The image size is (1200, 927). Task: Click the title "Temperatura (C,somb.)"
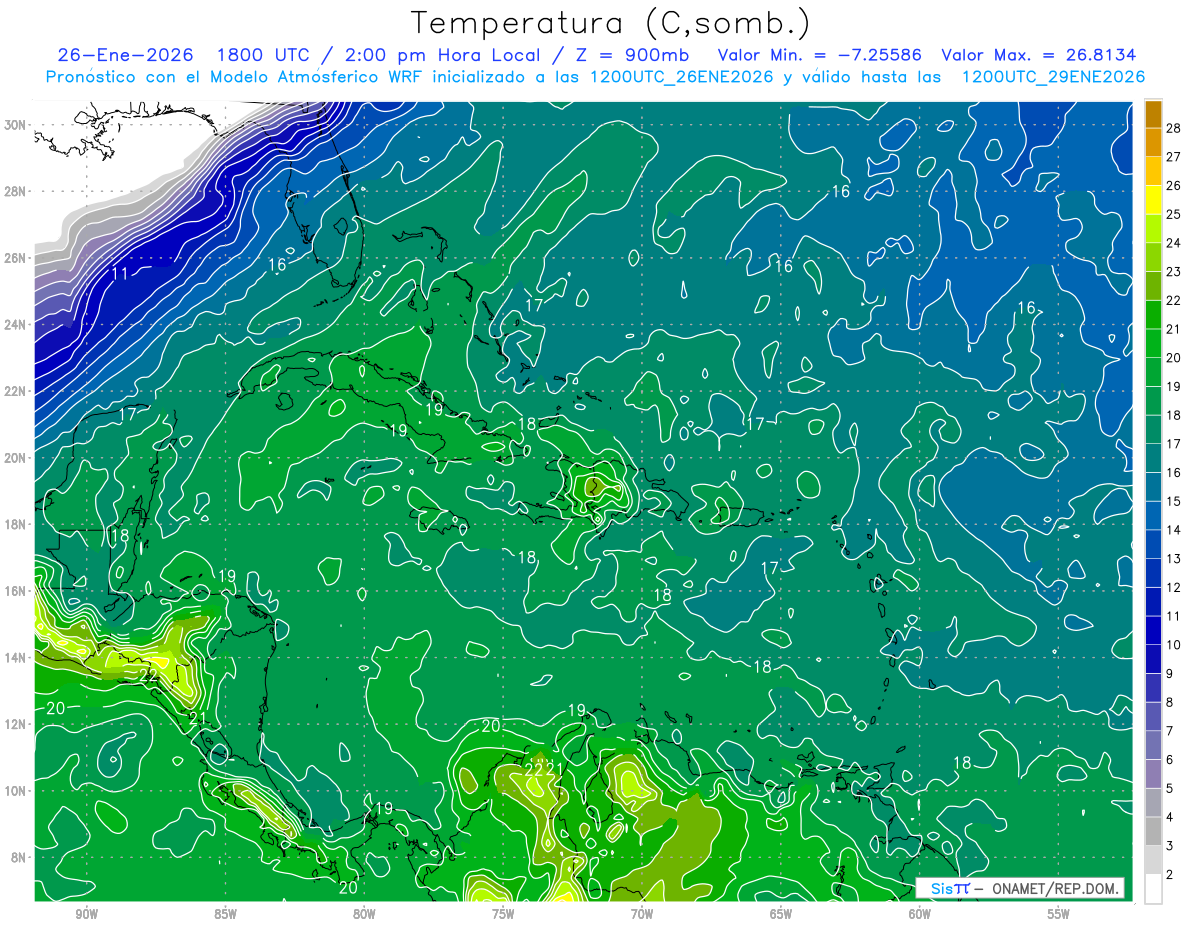point(610,24)
